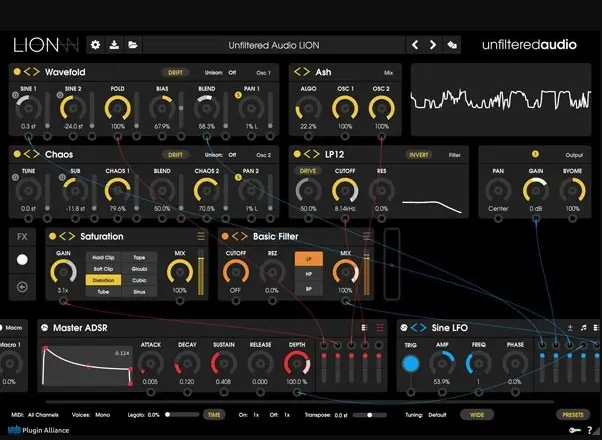This screenshot has height=440, width=602.
Task: Click the PAN 1 S badge icon
Action: coord(238,94)
